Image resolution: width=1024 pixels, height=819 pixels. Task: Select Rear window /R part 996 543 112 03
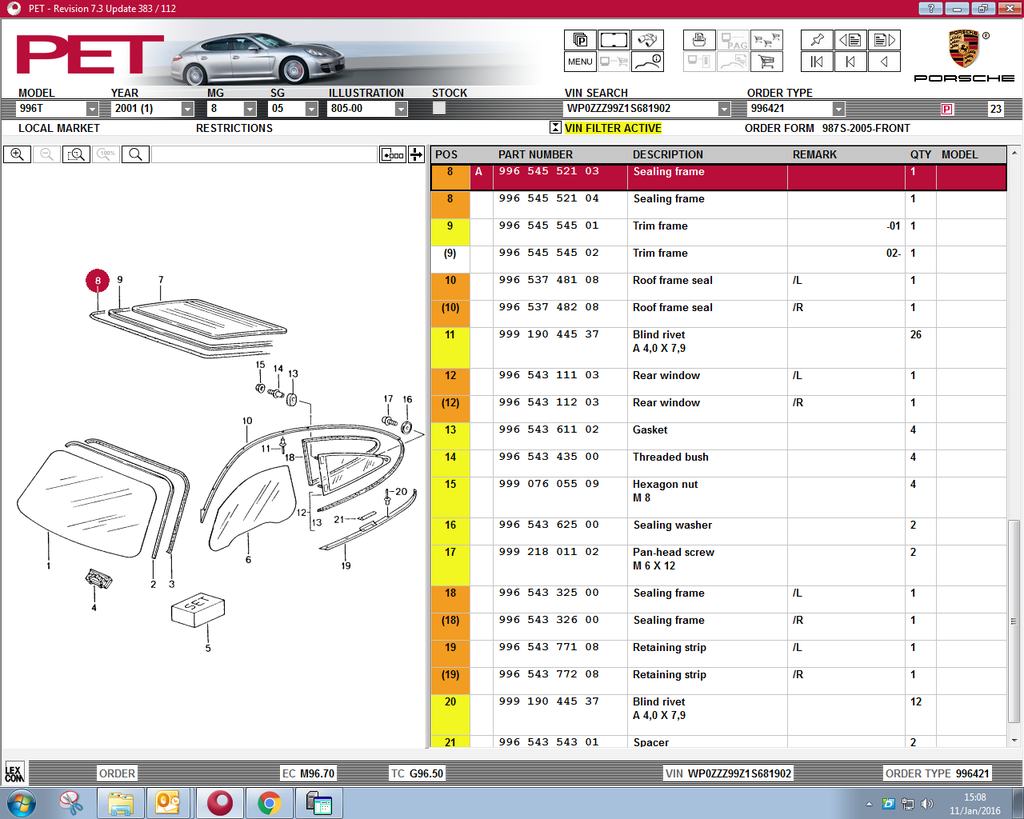[718, 410]
